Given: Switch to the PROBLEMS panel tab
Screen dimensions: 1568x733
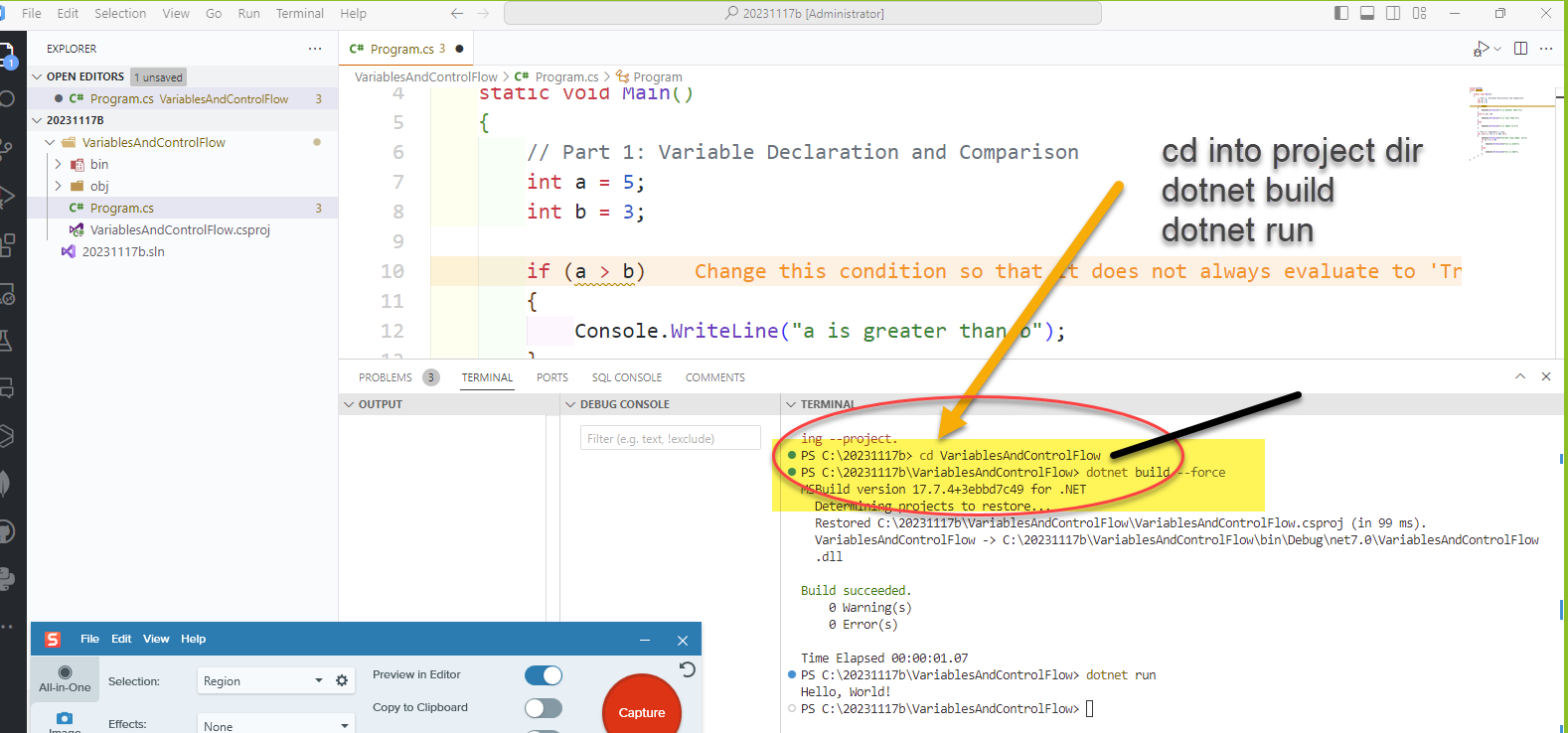Looking at the screenshot, I should pyautogui.click(x=386, y=377).
